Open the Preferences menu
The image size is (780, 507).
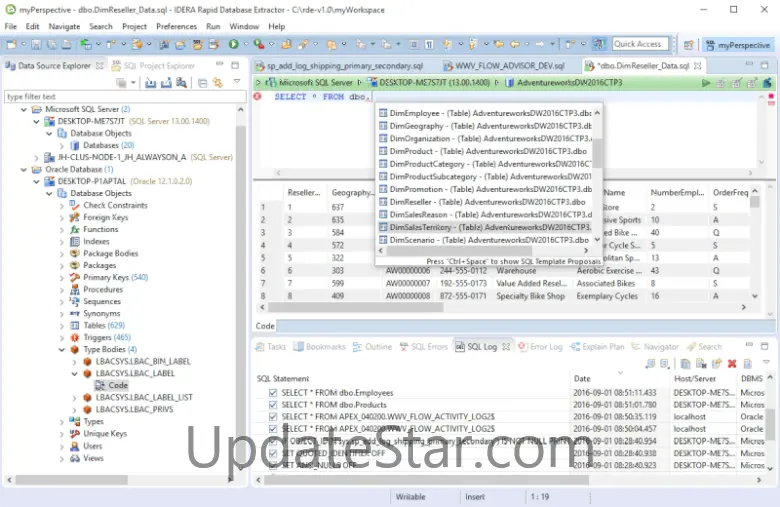pyautogui.click(x=177, y=26)
